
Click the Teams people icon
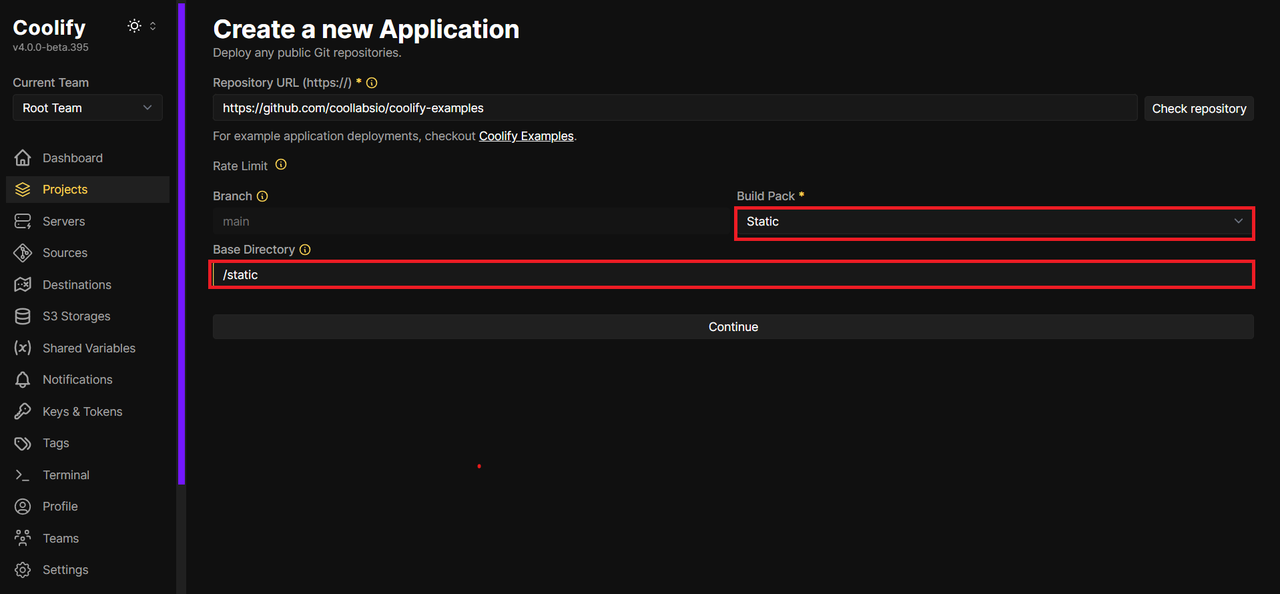[x=23, y=538]
